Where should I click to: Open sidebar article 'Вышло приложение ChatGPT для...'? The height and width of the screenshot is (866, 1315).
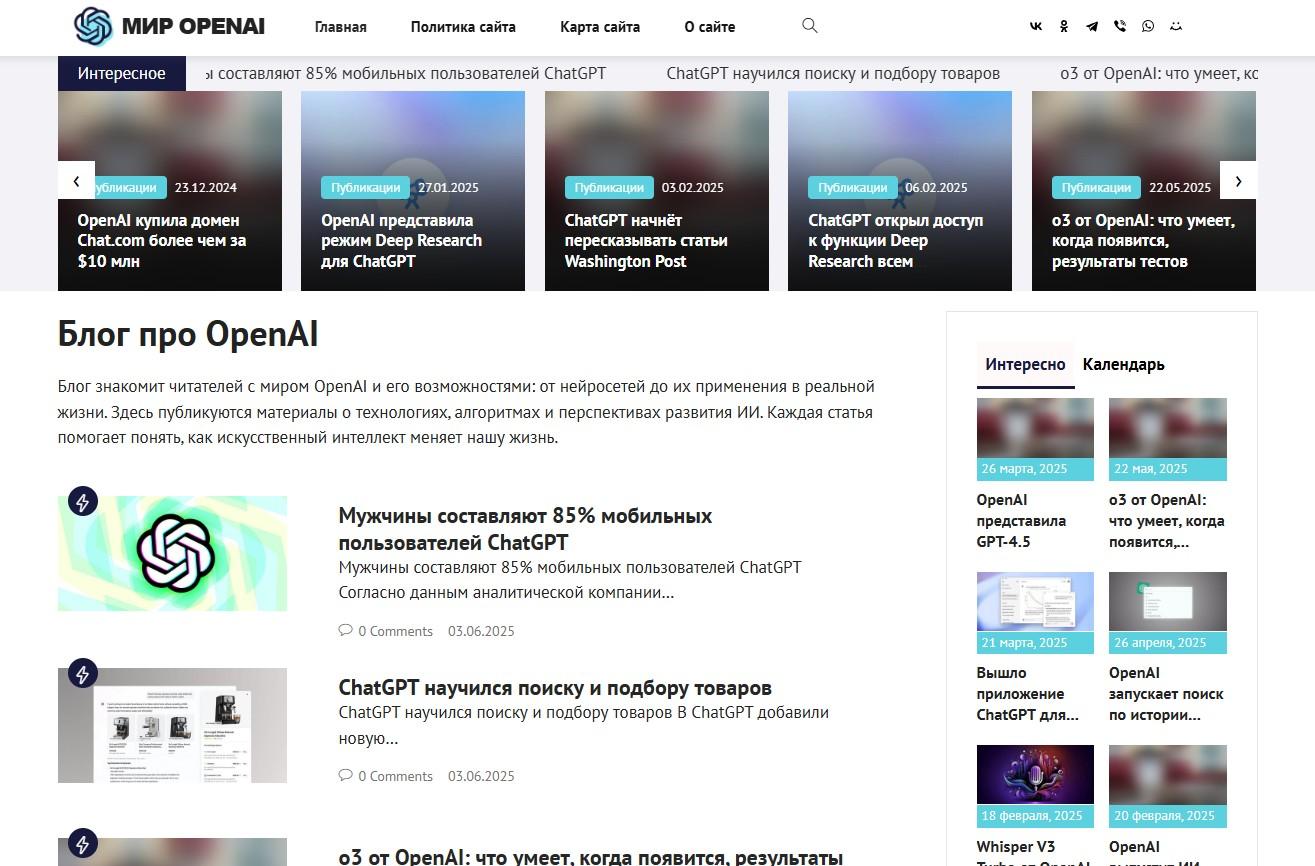tap(1028, 694)
